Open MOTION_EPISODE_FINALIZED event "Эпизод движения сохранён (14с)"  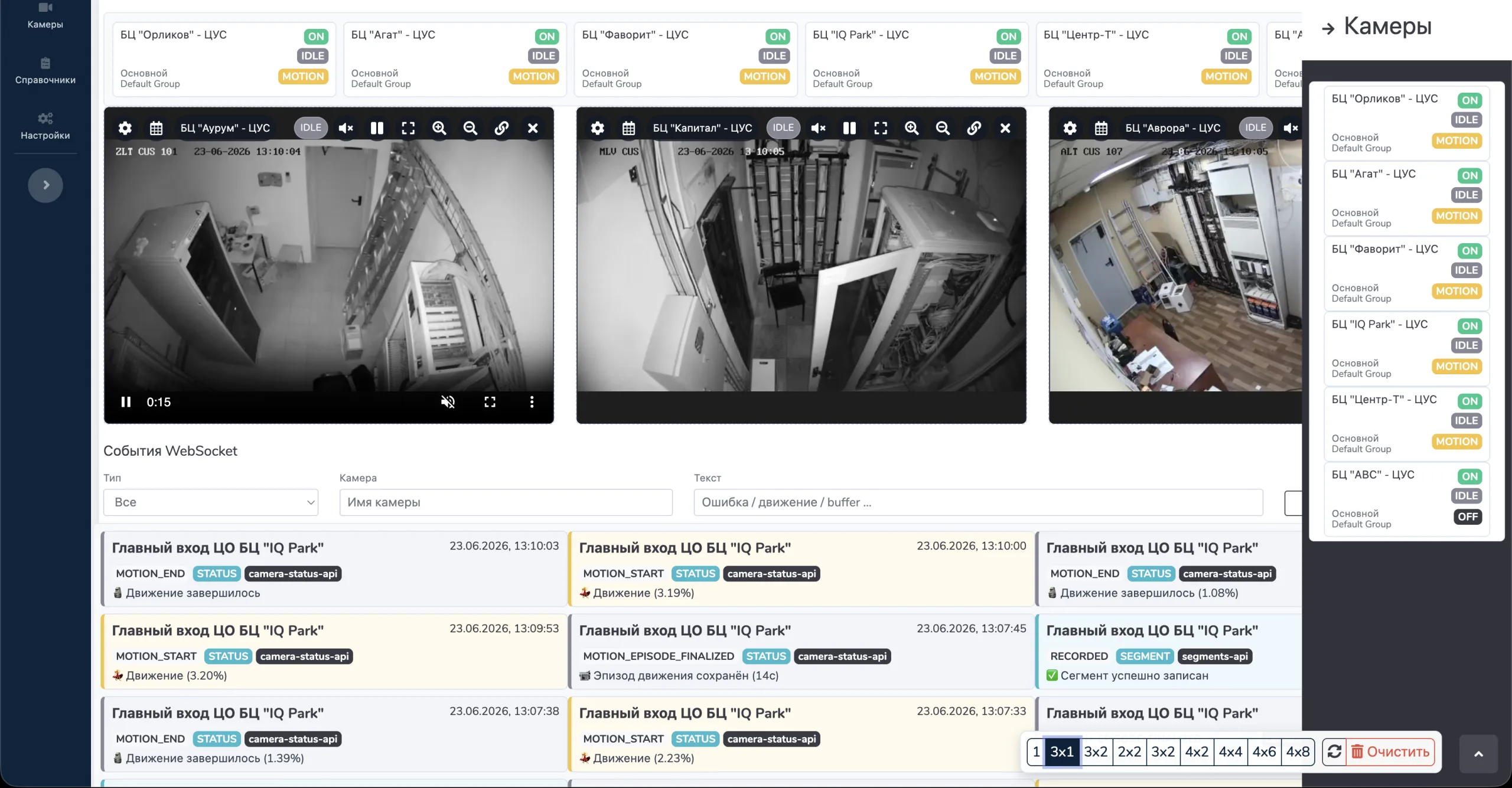click(x=802, y=652)
